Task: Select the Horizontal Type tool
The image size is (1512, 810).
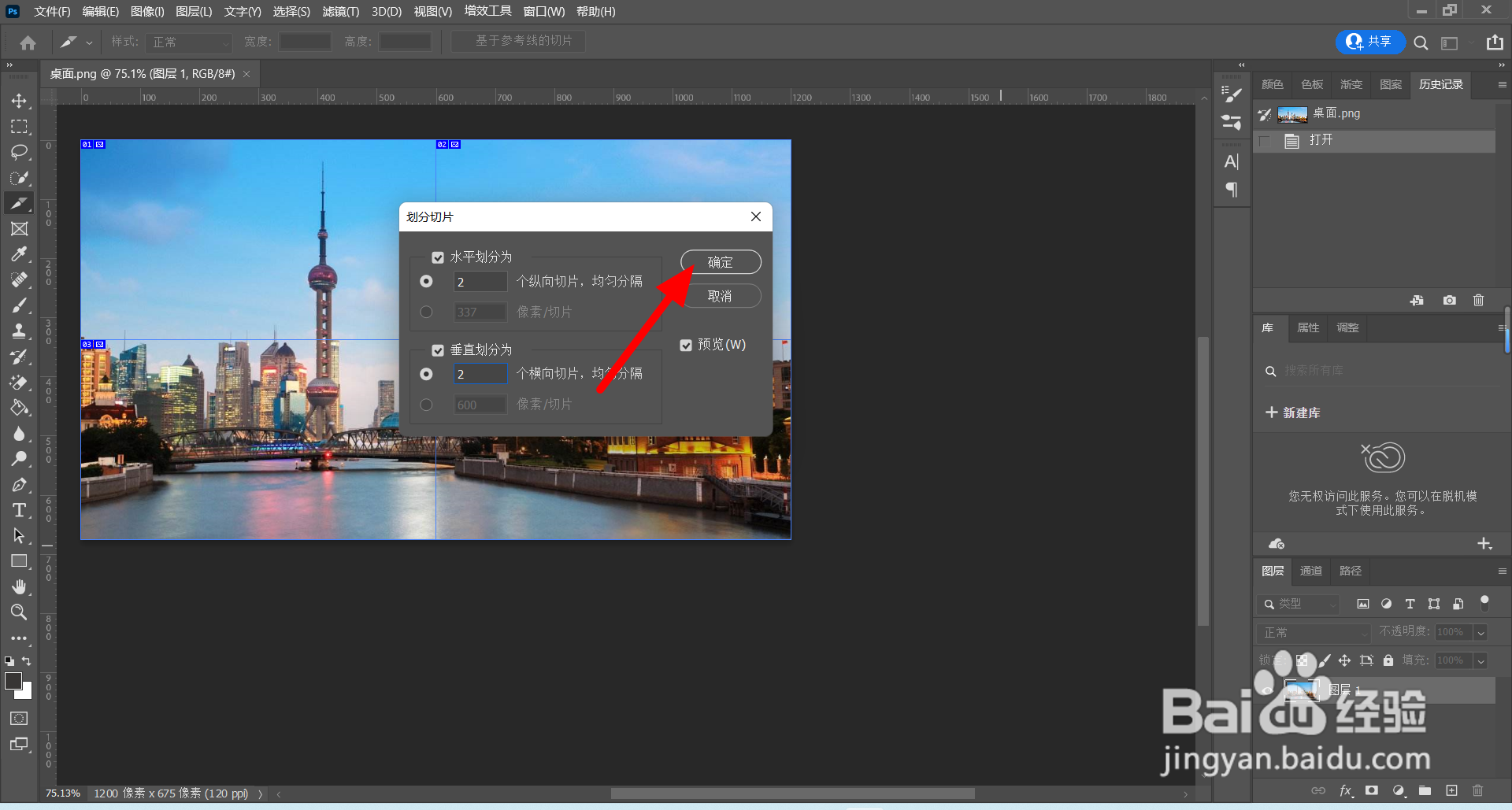Action: pos(19,510)
